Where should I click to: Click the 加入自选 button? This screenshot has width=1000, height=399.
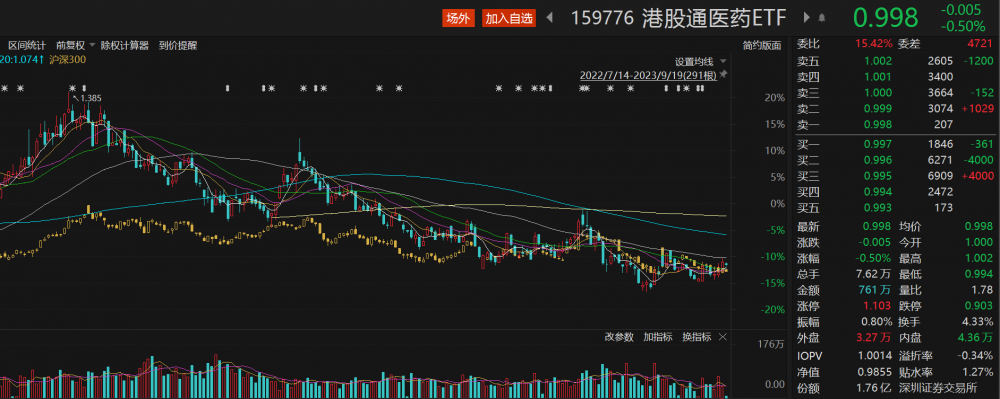click(508, 18)
